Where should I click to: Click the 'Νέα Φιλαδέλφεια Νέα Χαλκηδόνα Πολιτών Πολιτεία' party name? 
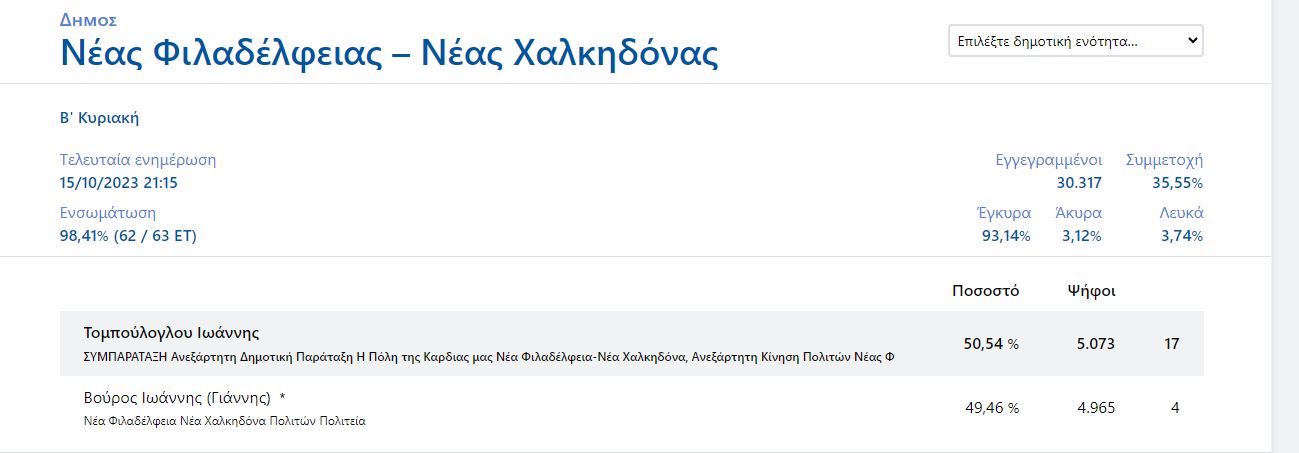(x=224, y=421)
